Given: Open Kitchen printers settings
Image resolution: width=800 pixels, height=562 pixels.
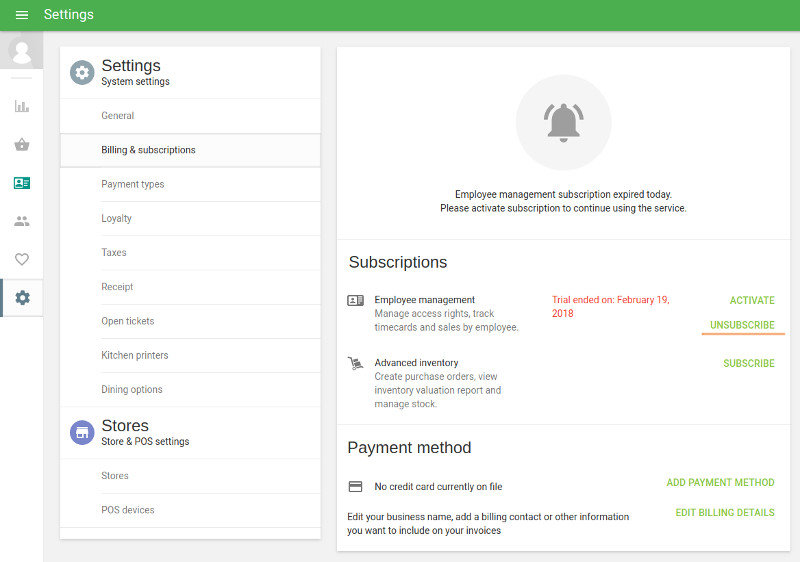Looking at the screenshot, I should (x=134, y=355).
